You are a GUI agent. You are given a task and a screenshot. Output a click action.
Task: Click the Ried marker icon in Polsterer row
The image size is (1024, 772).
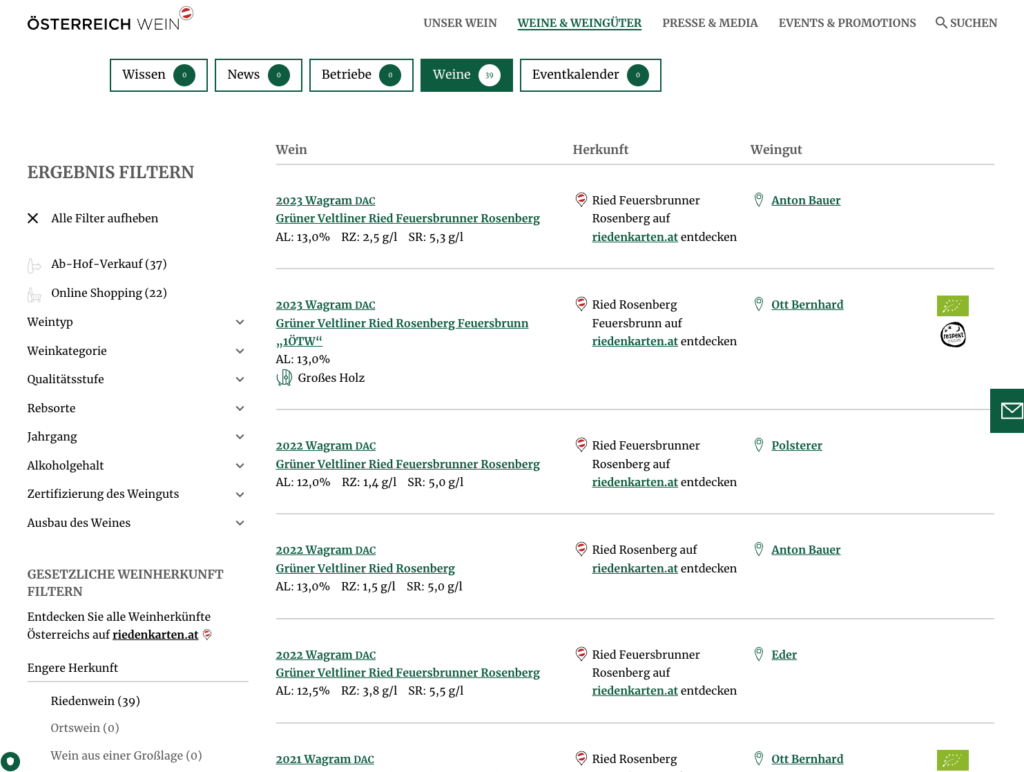click(x=581, y=445)
